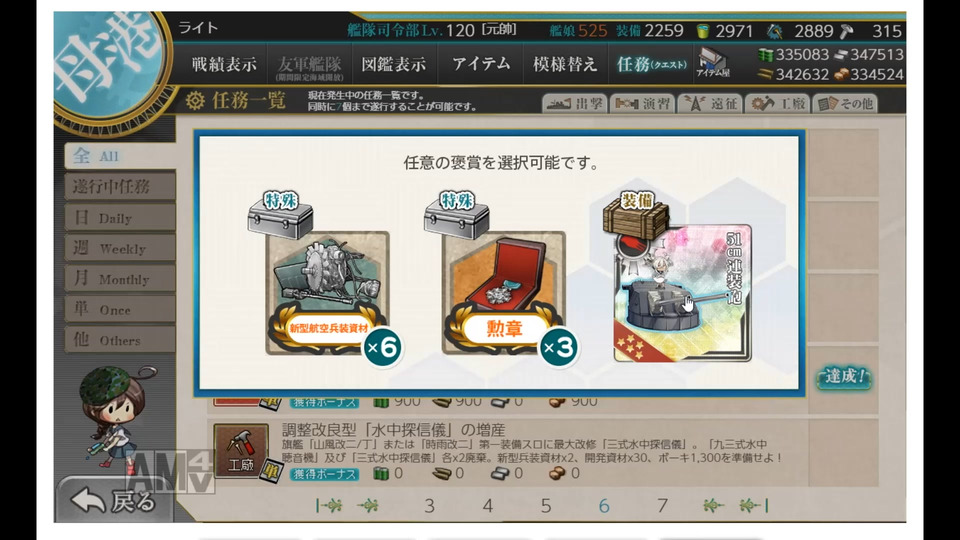Show Daily quests filter

(x=120, y=217)
